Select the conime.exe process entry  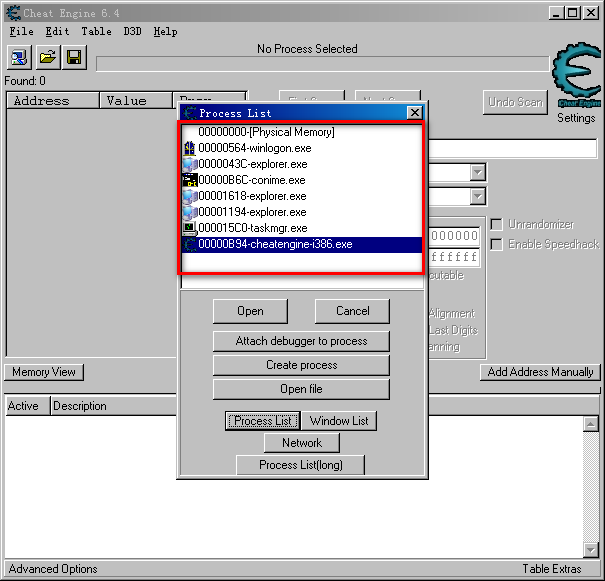coord(251,180)
